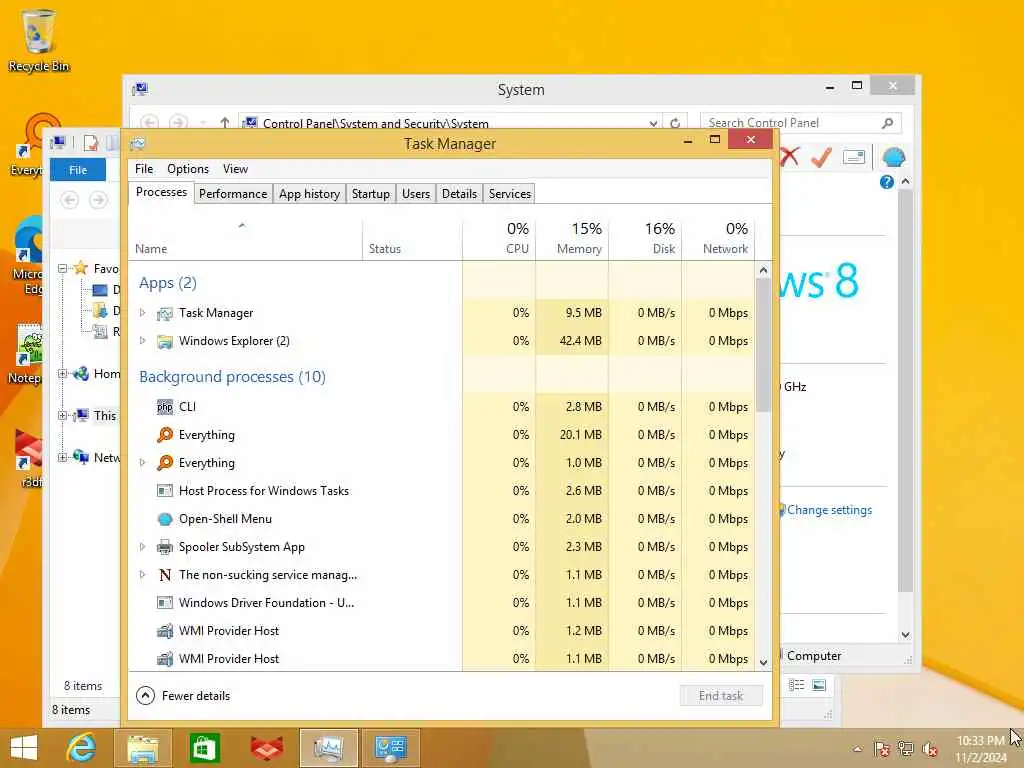Expand the non-sucking service manager row
The image size is (1024, 768).
click(142, 575)
